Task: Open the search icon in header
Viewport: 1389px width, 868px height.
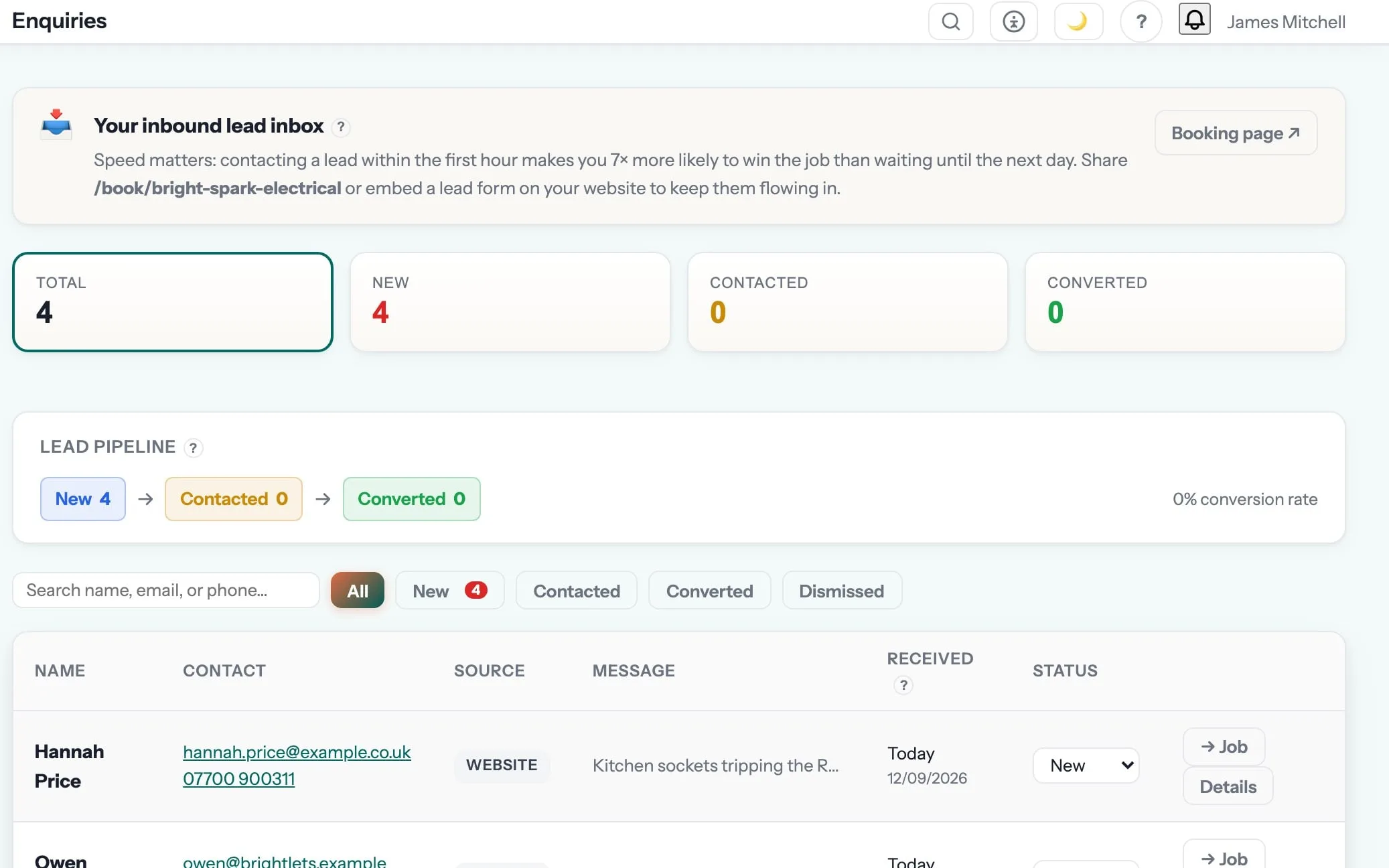Action: point(950,21)
